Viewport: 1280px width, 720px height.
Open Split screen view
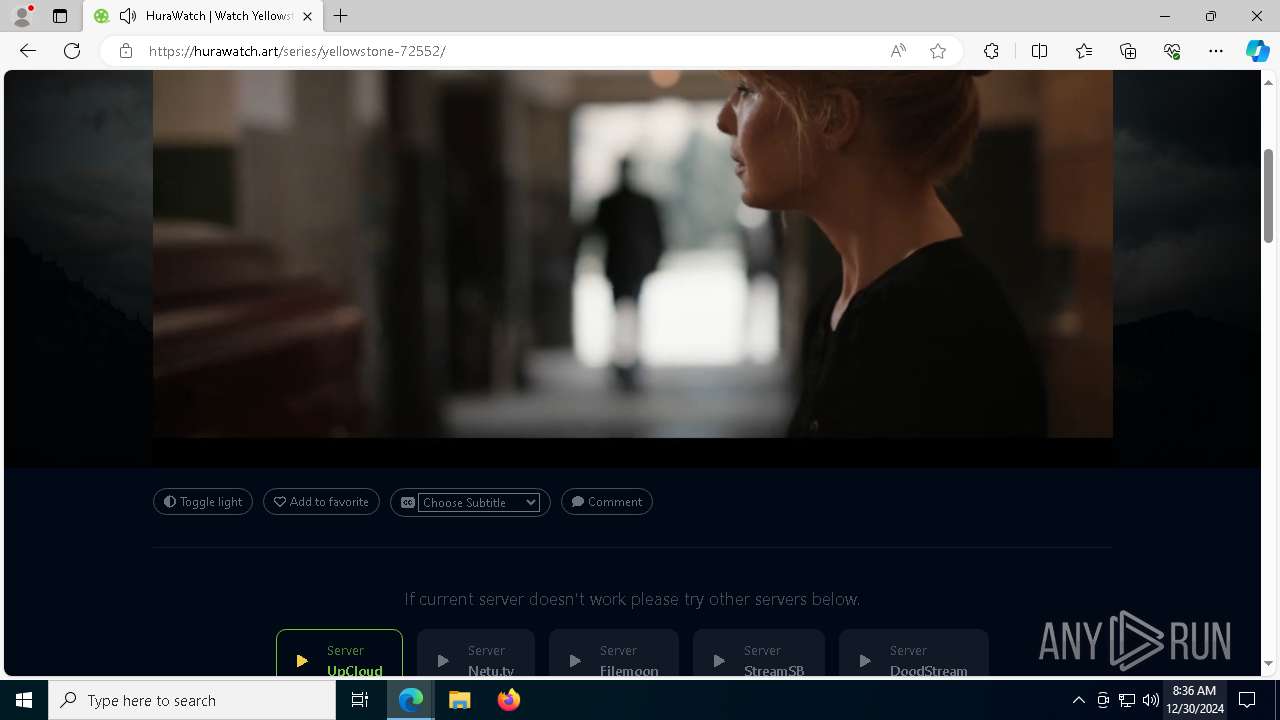(1039, 51)
